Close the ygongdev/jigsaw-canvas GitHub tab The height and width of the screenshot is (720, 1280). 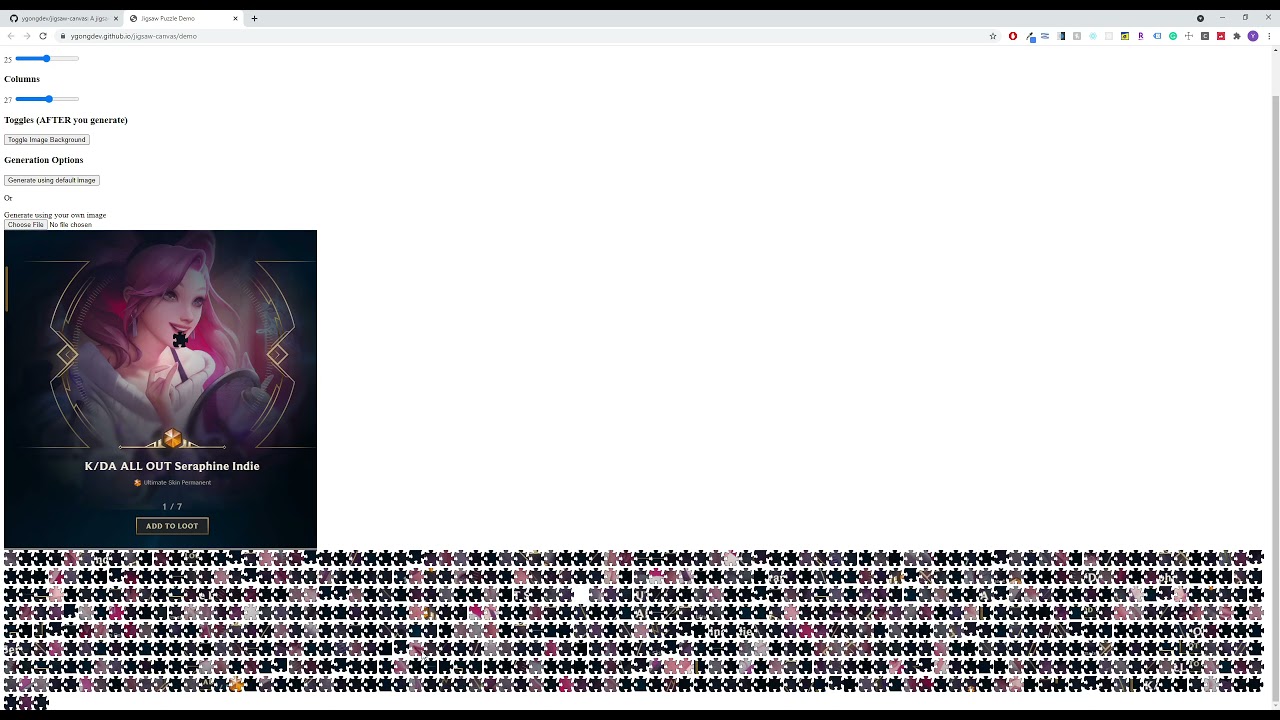[116, 18]
